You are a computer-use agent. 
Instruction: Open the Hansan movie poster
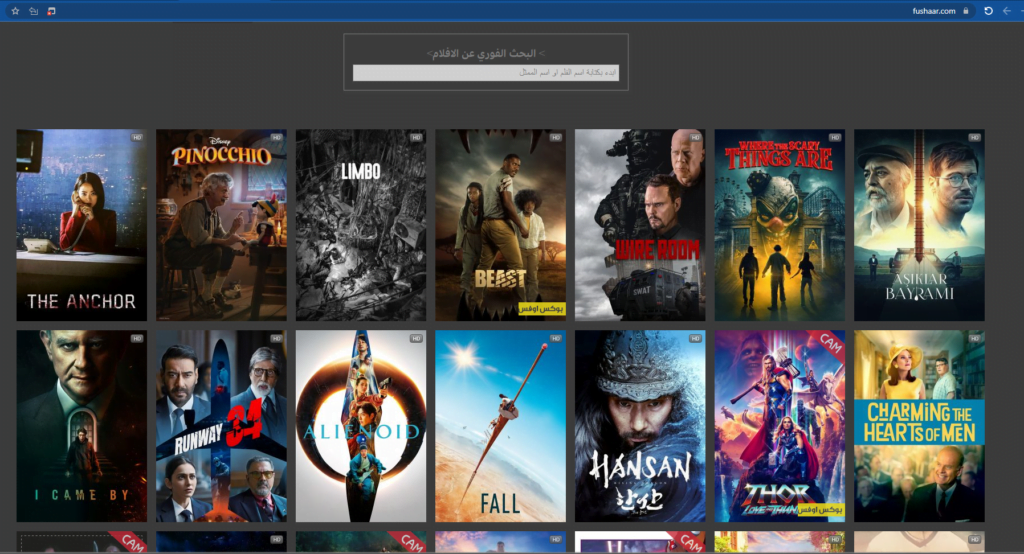[640, 426]
